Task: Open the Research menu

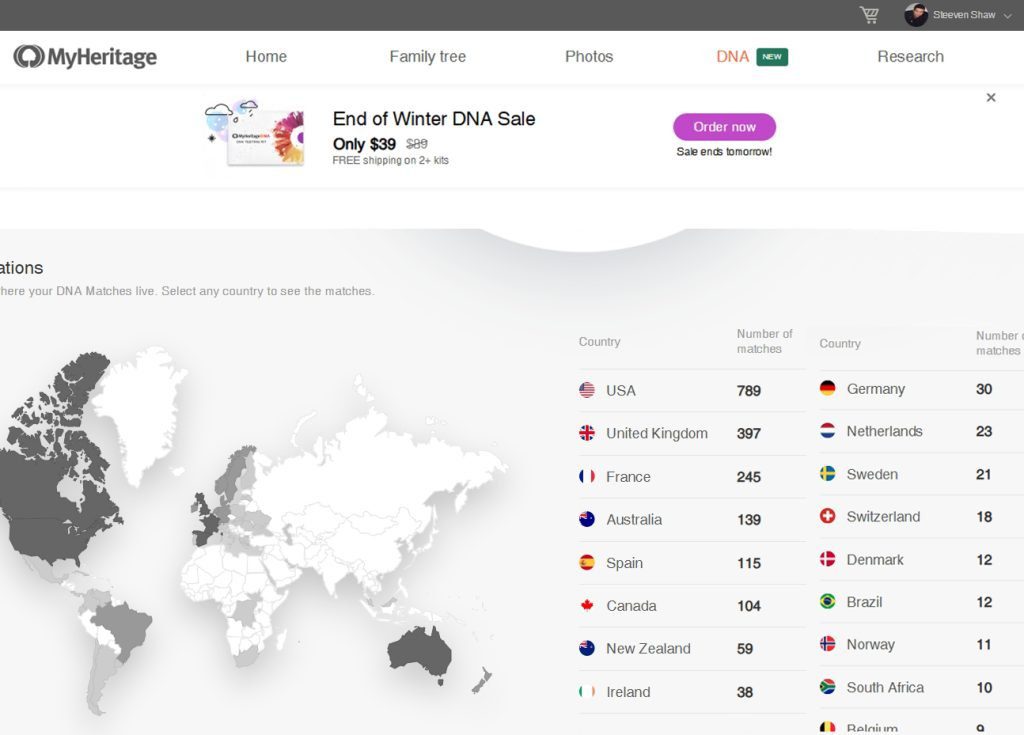Action: click(910, 57)
